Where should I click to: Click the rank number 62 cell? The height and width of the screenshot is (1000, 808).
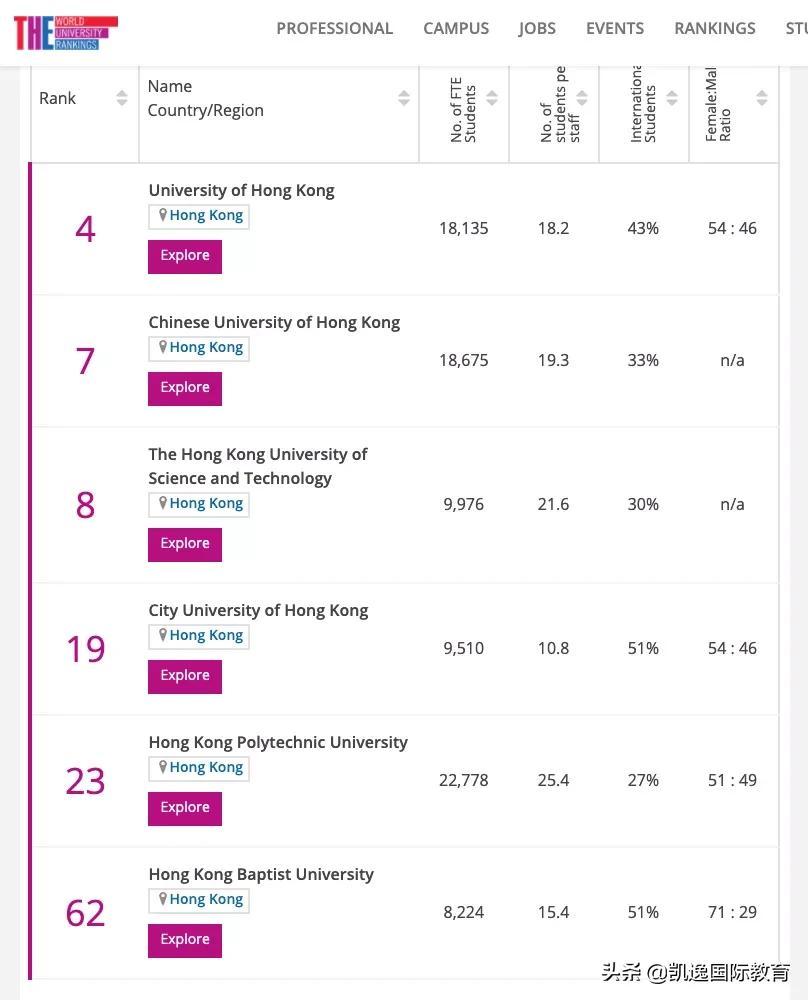tap(85, 912)
